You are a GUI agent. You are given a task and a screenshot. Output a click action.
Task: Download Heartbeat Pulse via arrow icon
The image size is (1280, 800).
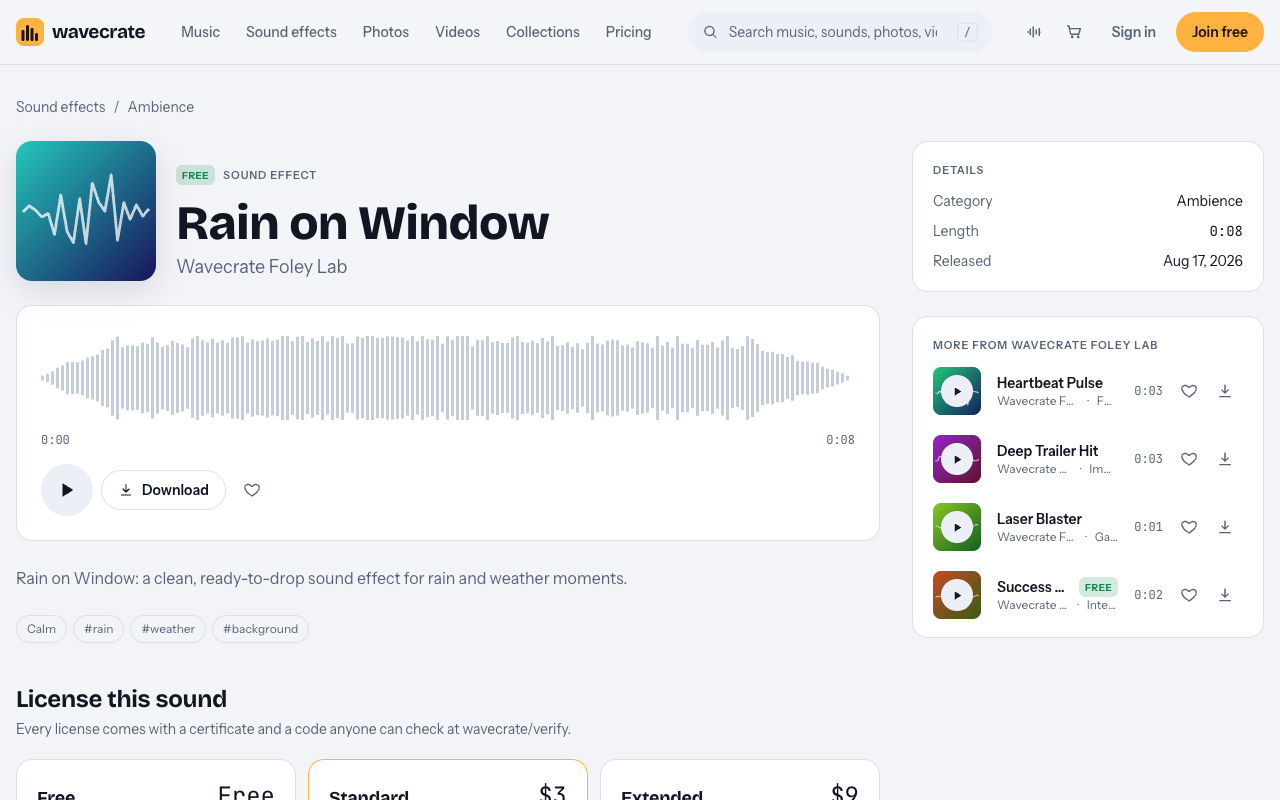[x=1225, y=391]
